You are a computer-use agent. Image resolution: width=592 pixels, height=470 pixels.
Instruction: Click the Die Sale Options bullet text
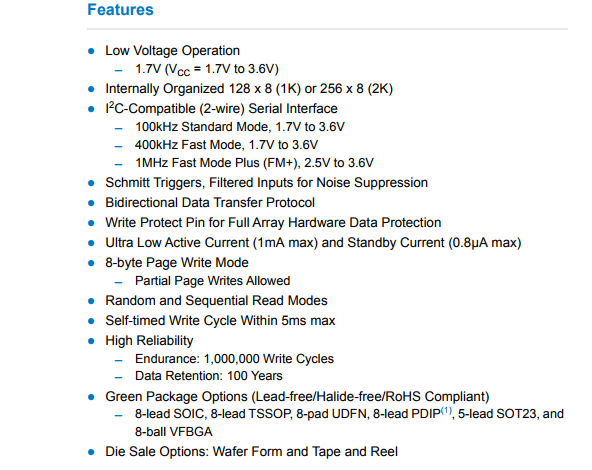pos(251,452)
